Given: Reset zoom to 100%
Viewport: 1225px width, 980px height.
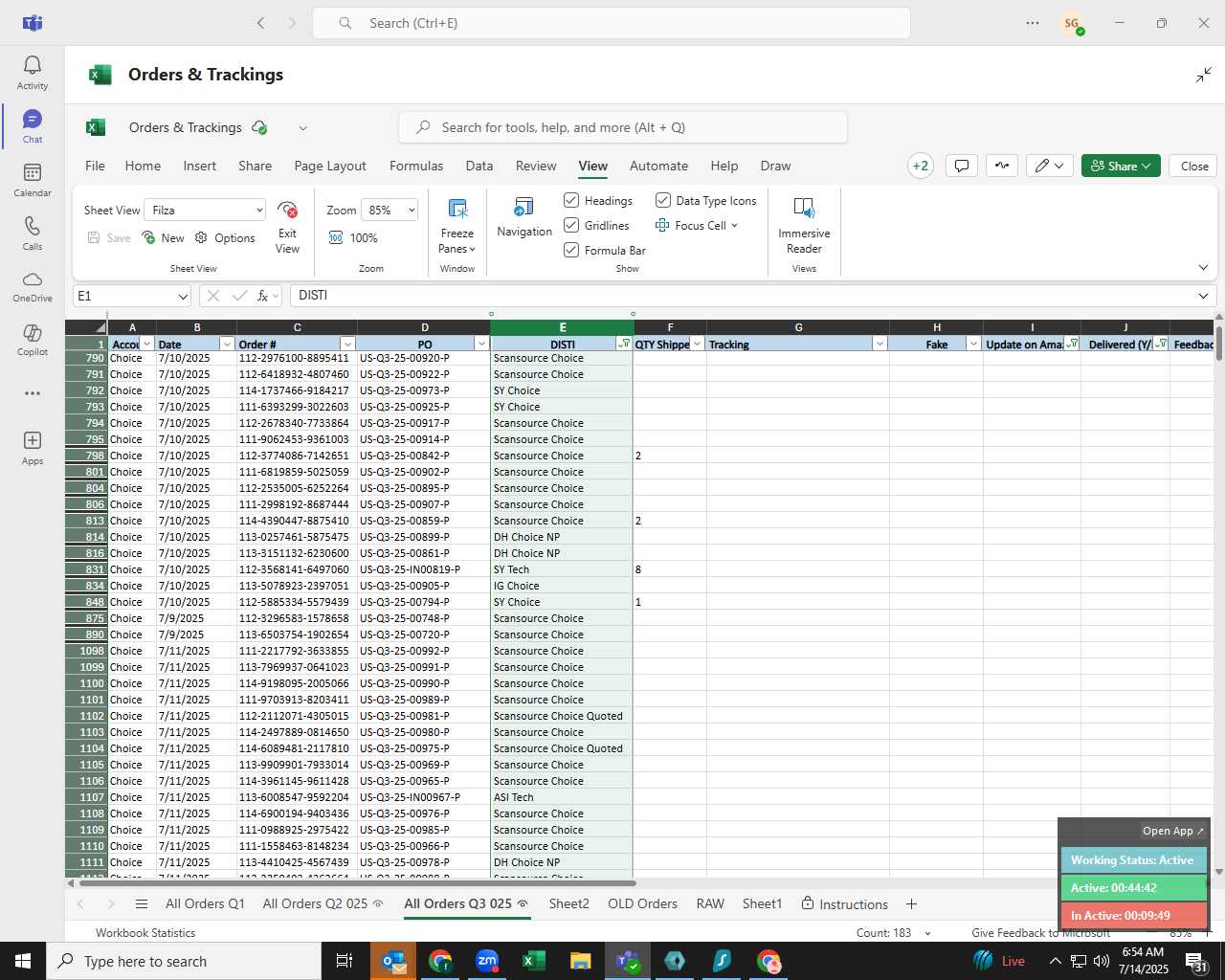Looking at the screenshot, I should coord(353,237).
